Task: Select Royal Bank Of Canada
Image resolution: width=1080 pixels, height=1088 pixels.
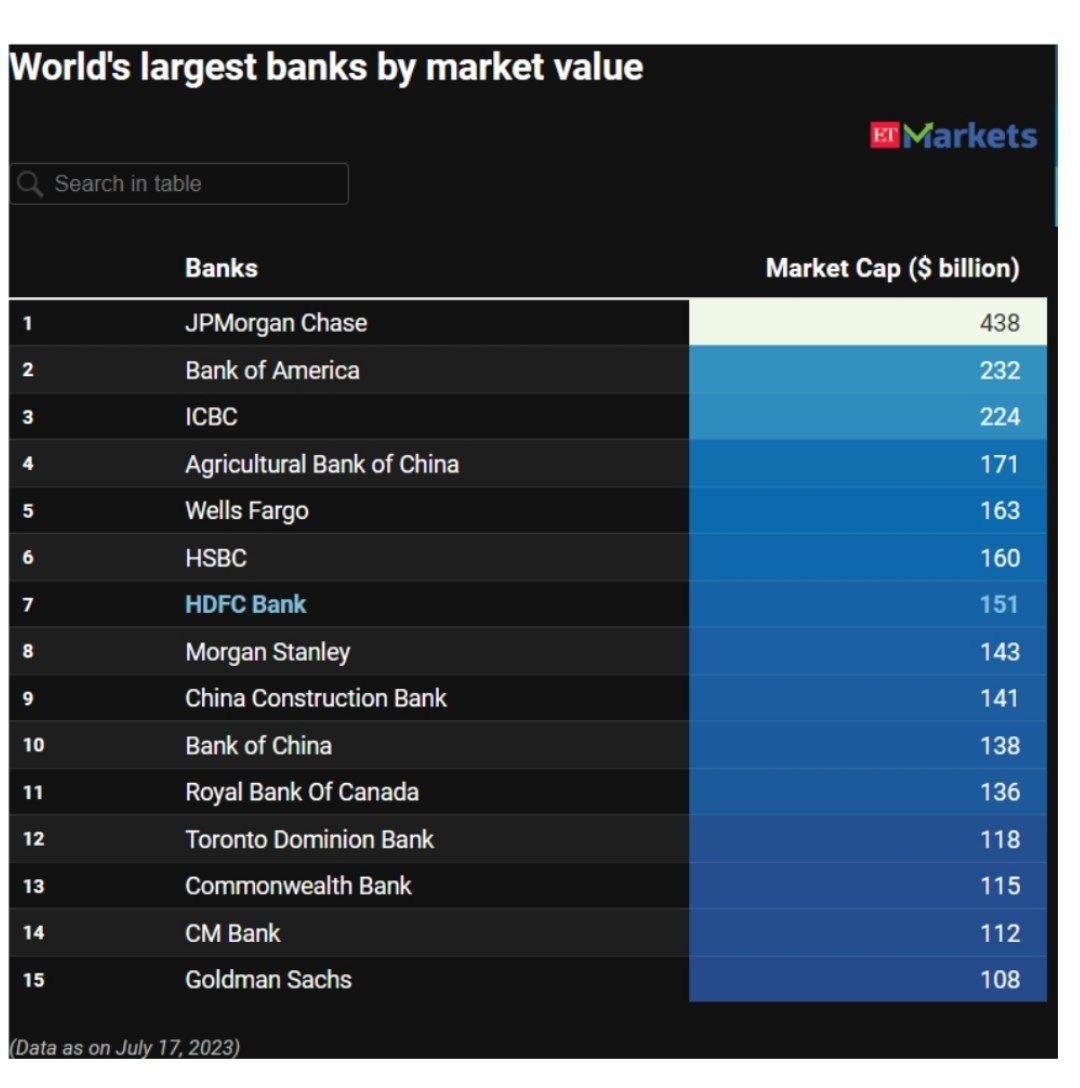Action: pos(302,792)
